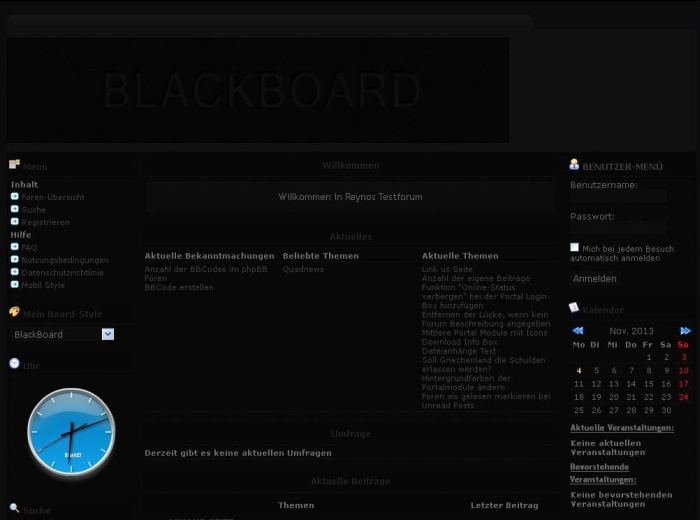Open the Quadnews topic link
The width and height of the screenshot is (700, 520).
click(303, 269)
